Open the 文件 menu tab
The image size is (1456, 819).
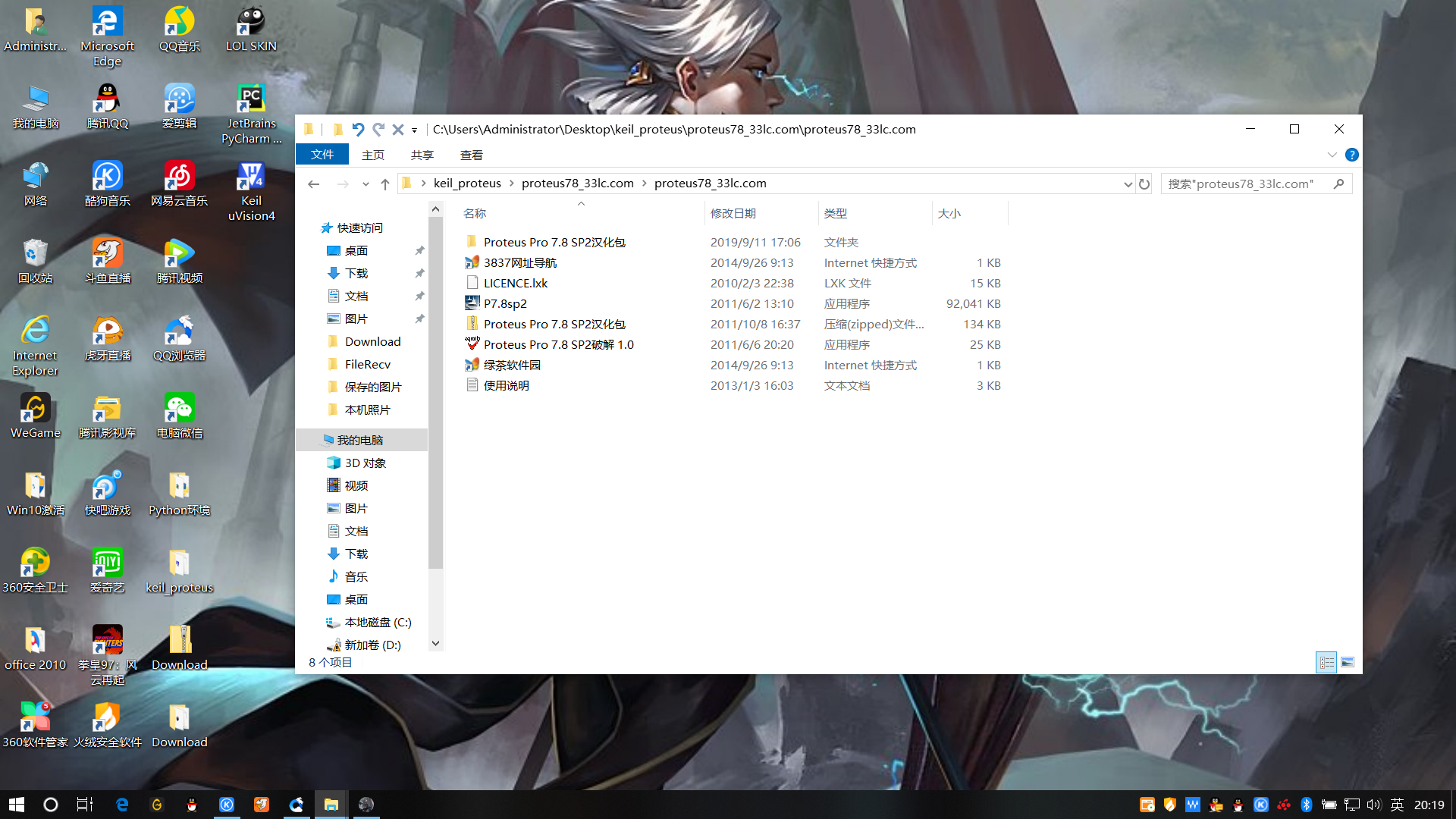322,155
